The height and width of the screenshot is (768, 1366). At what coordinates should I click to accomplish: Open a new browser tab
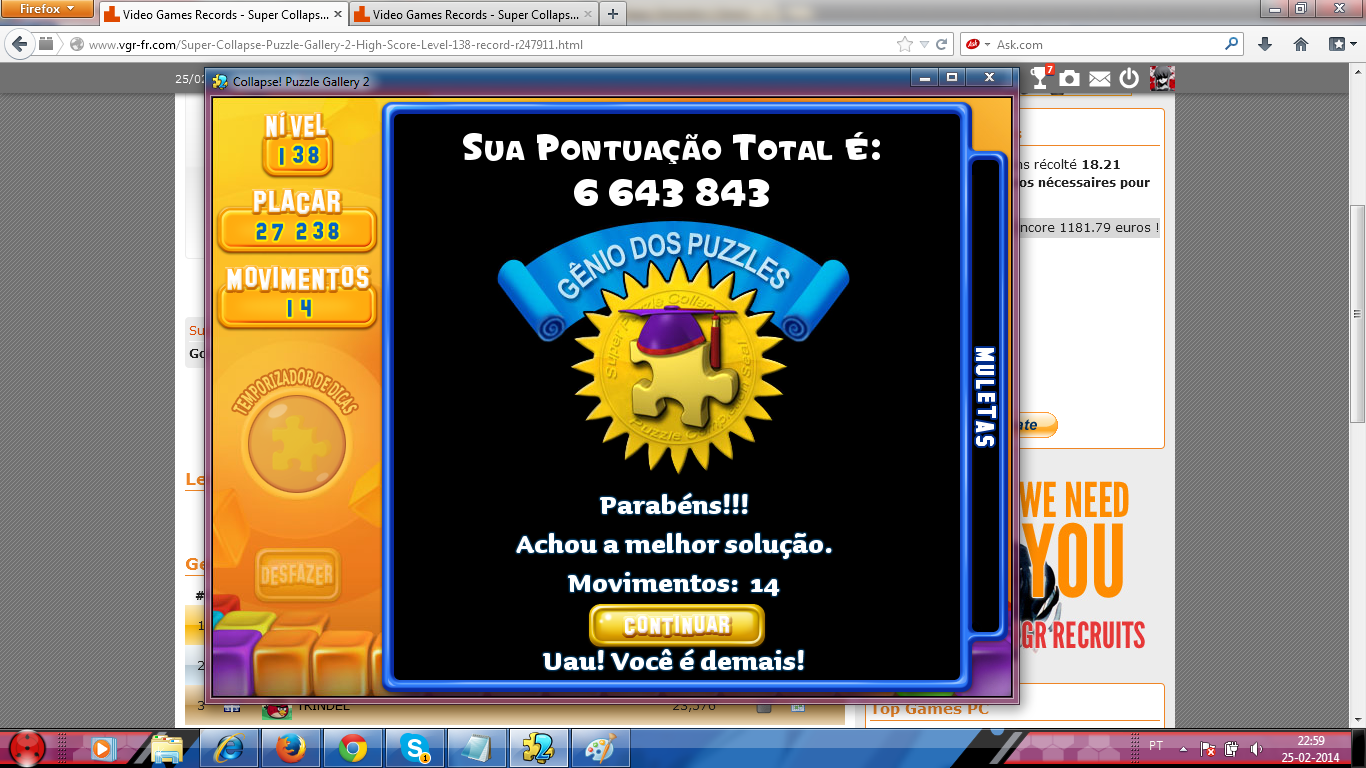click(x=612, y=14)
